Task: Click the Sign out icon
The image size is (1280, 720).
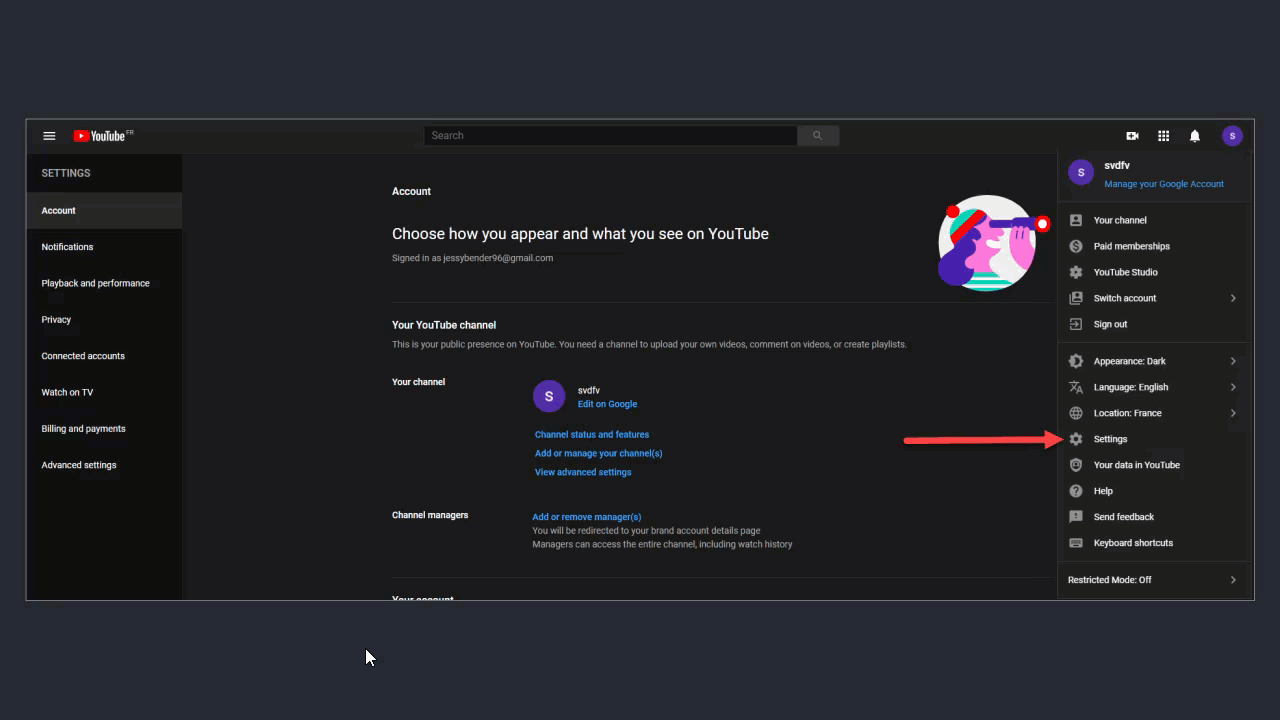Action: coord(1076,324)
